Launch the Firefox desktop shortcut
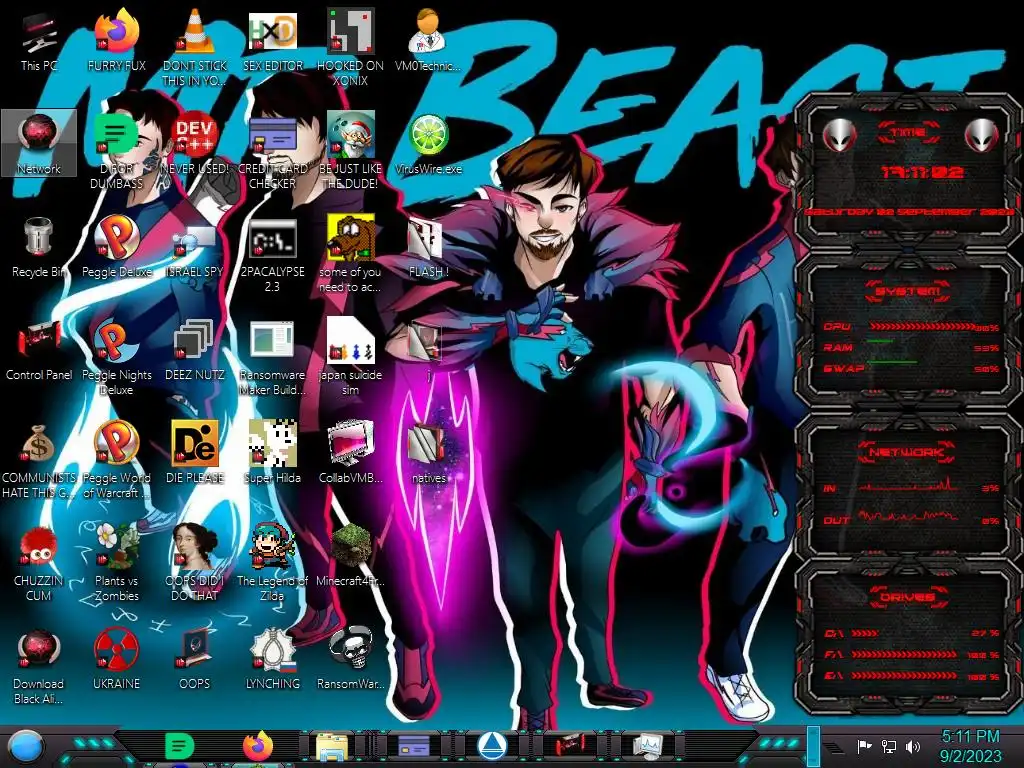The image size is (1024, 768). tap(116, 40)
